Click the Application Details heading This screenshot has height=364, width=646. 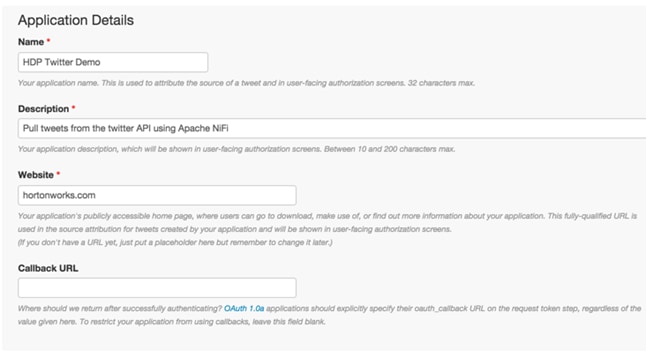click(76, 20)
